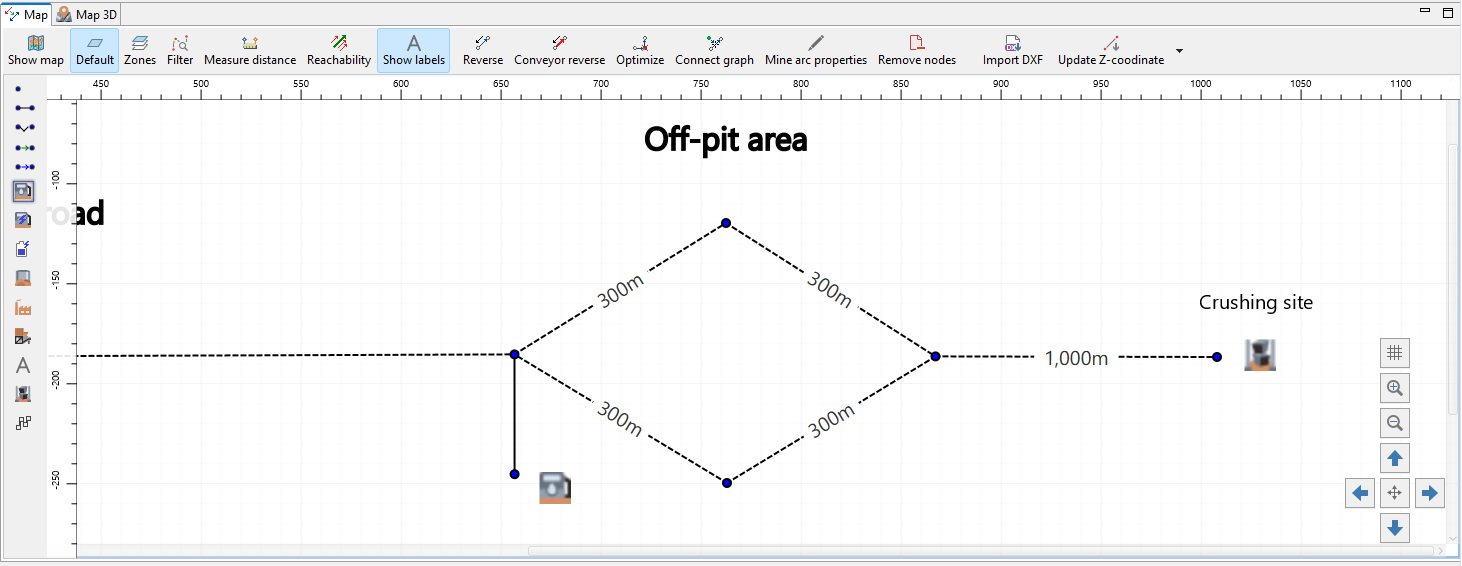Pan the map left with arrow button

1360,493
